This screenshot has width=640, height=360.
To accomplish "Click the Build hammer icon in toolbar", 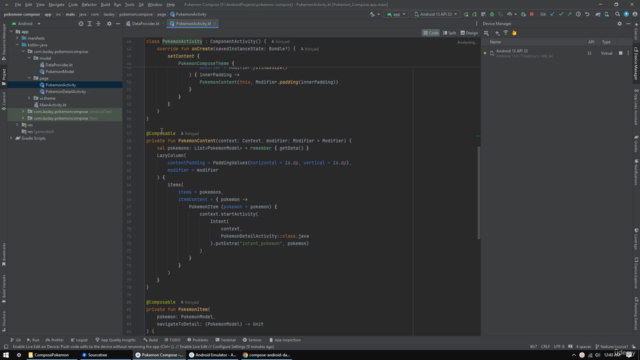I will point(372,14).
